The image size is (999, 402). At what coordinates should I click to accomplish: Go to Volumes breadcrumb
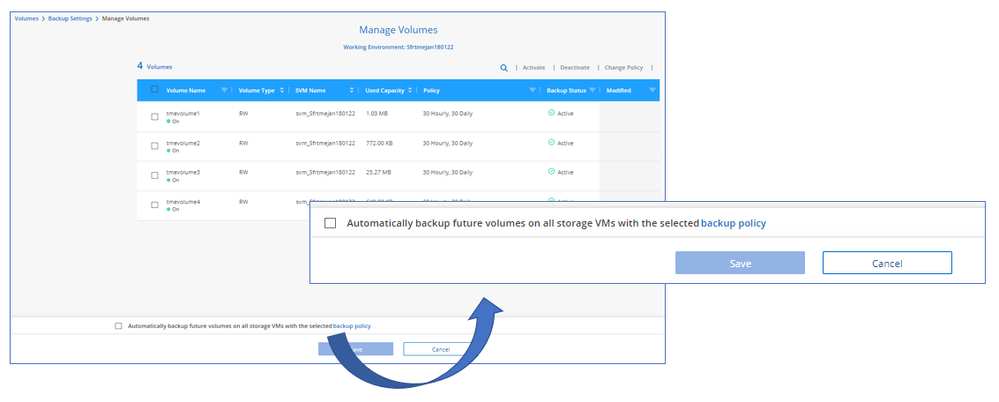(x=27, y=19)
